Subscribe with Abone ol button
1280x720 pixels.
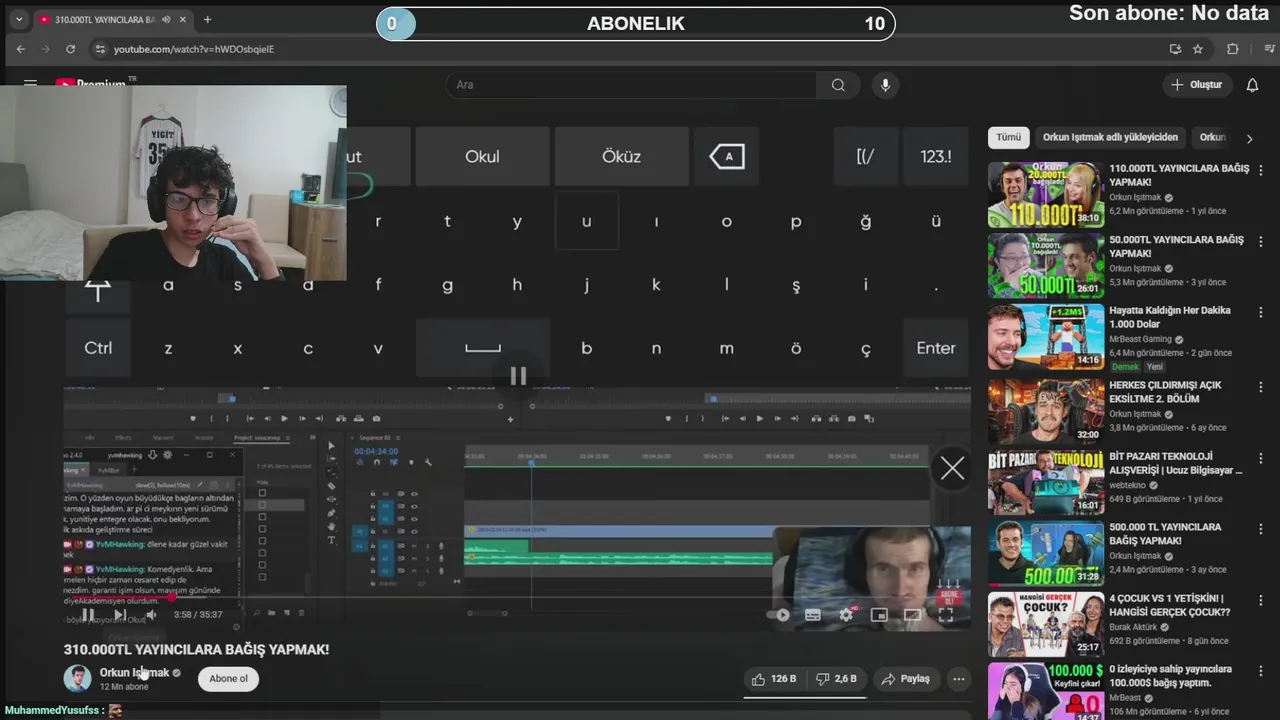[x=228, y=679]
